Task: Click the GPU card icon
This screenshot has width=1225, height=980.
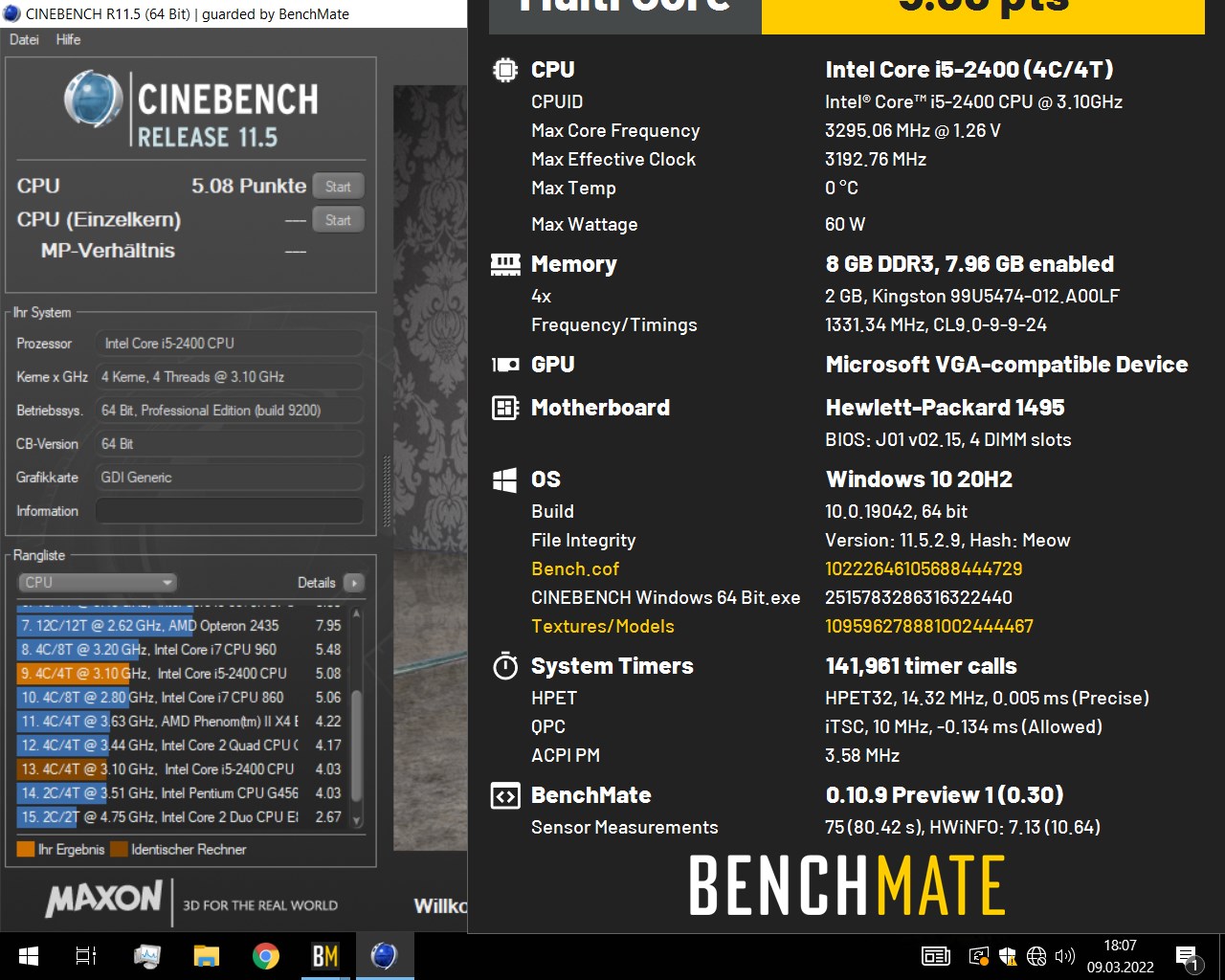Action: coord(504,365)
